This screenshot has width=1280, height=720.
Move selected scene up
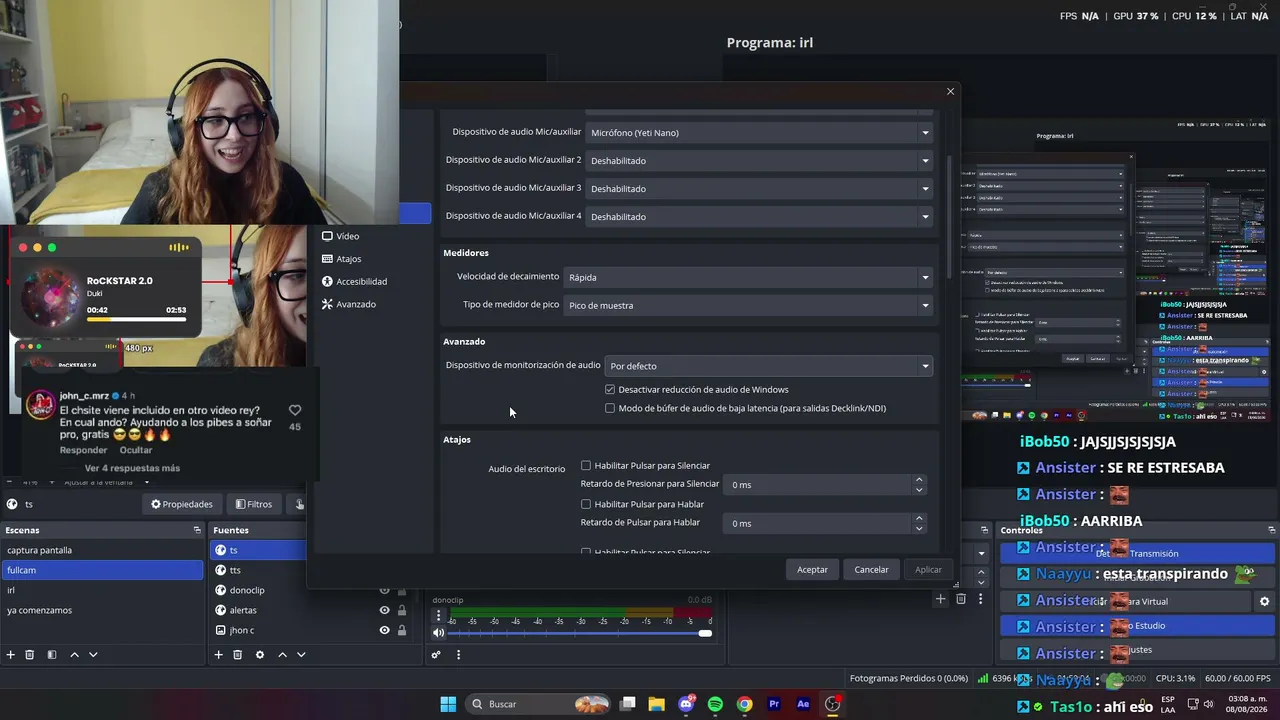point(74,655)
